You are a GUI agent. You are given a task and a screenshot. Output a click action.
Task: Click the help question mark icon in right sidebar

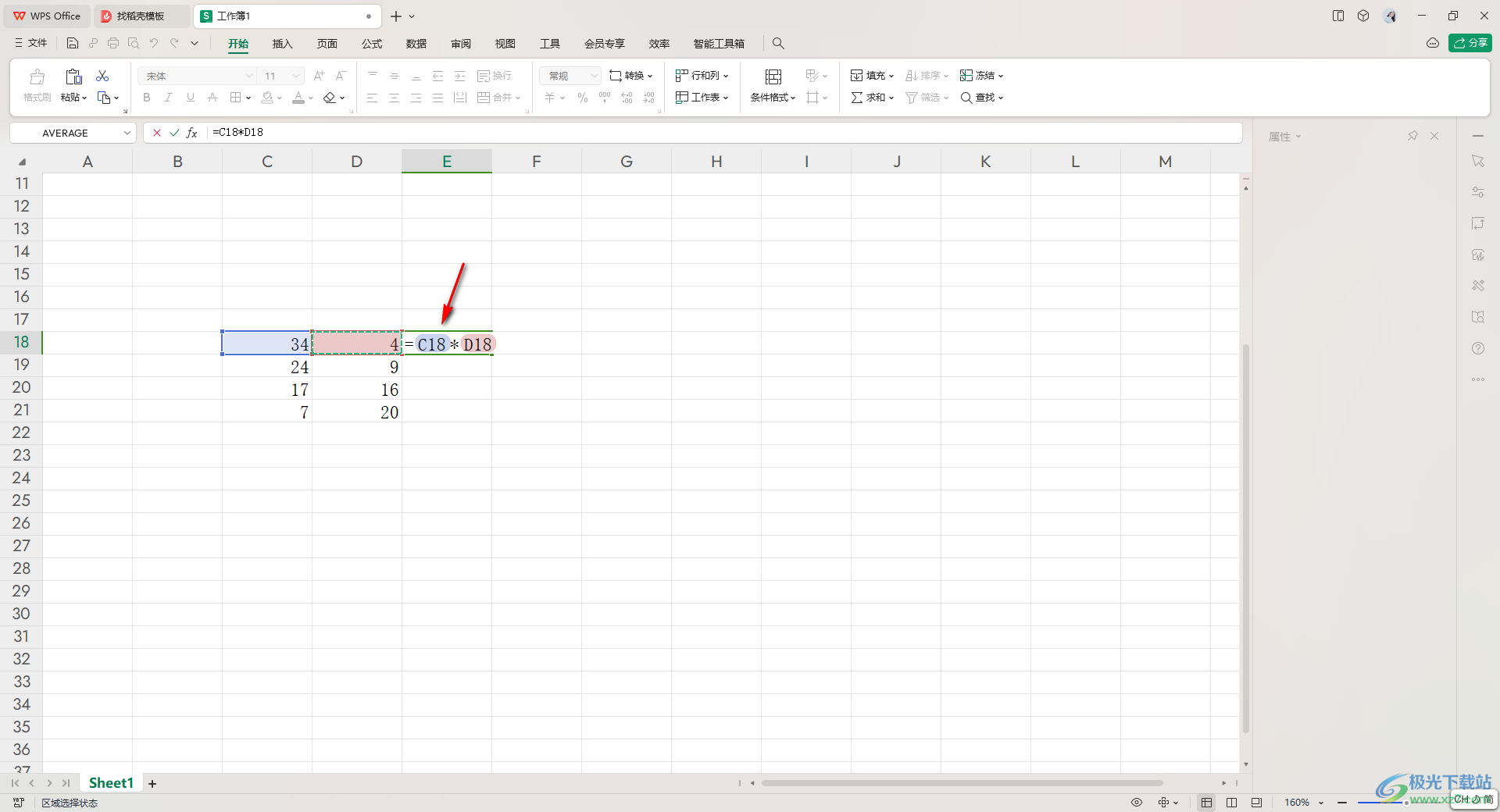click(x=1478, y=348)
